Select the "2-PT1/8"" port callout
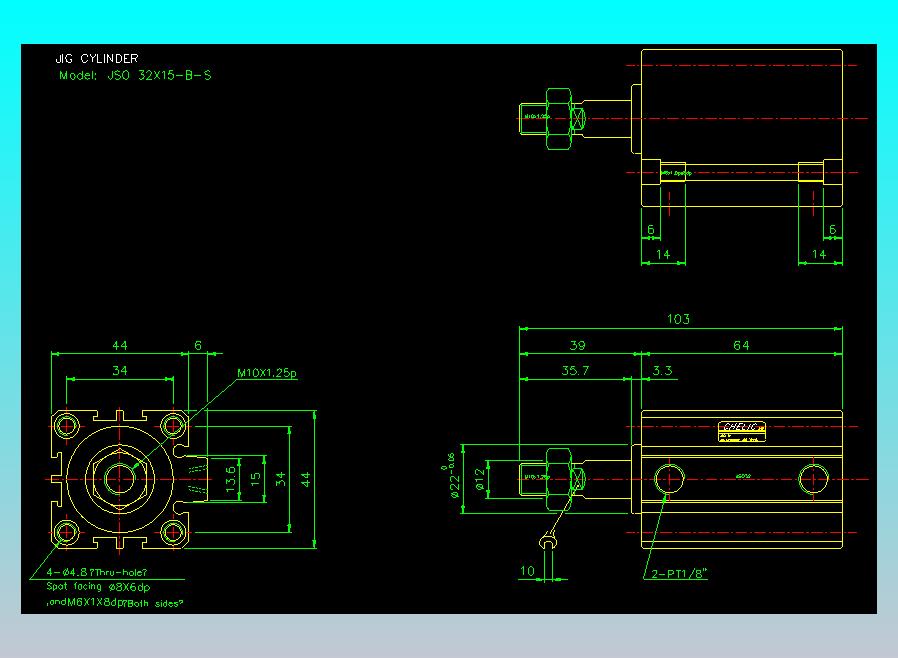 (x=679, y=573)
